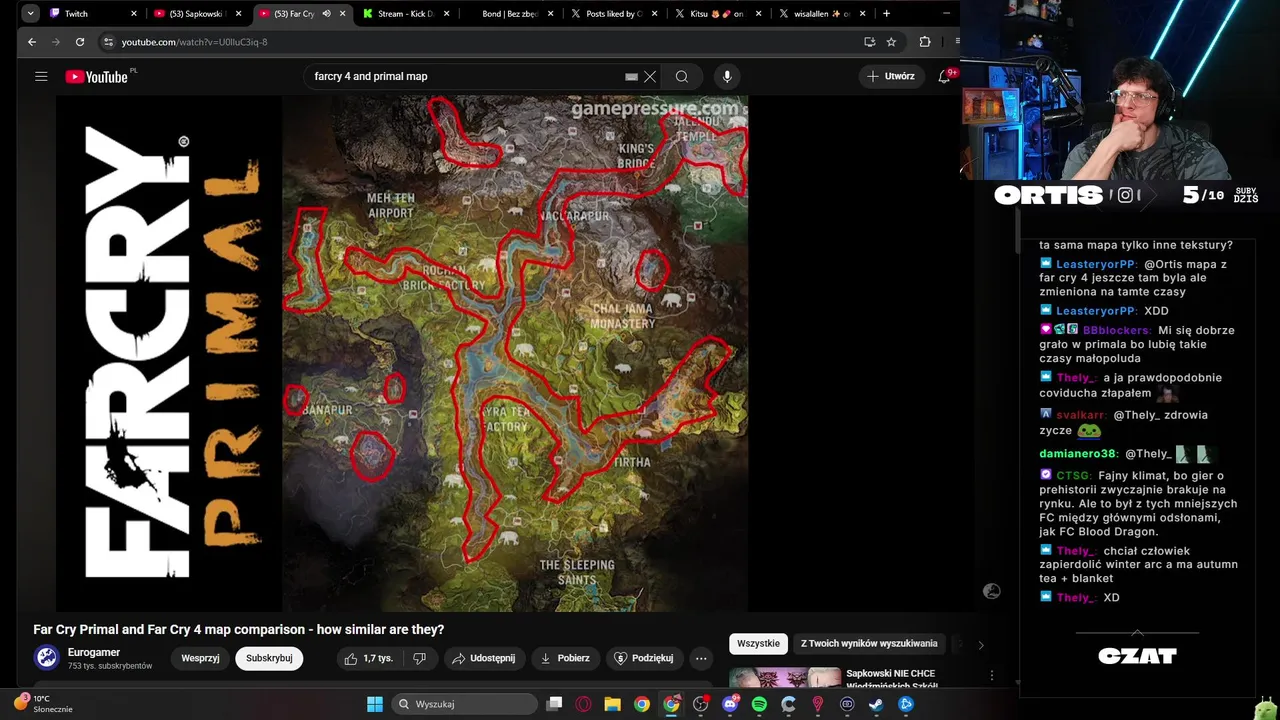View site information icon in address bar

pyautogui.click(x=108, y=42)
